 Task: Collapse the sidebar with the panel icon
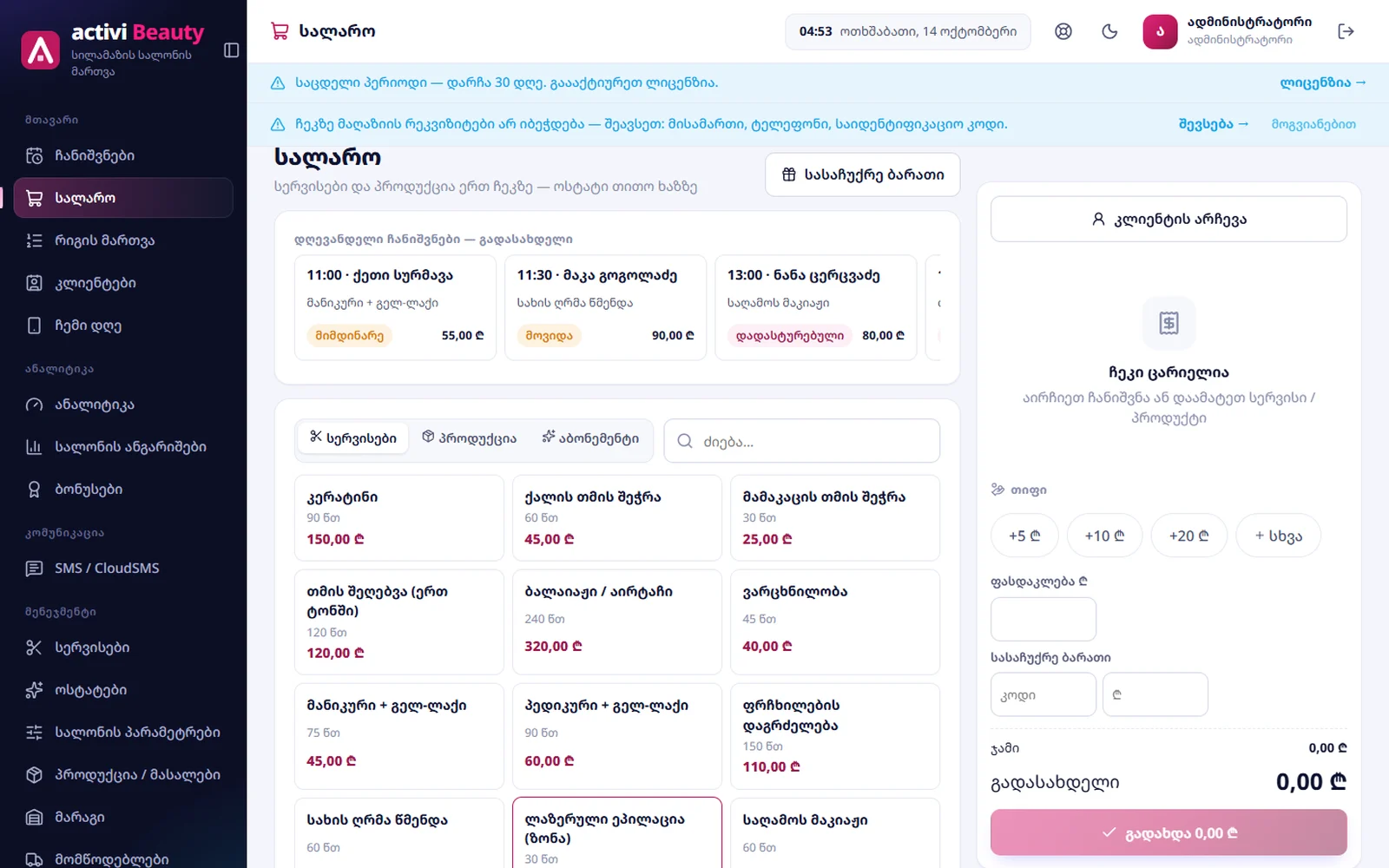tap(231, 50)
